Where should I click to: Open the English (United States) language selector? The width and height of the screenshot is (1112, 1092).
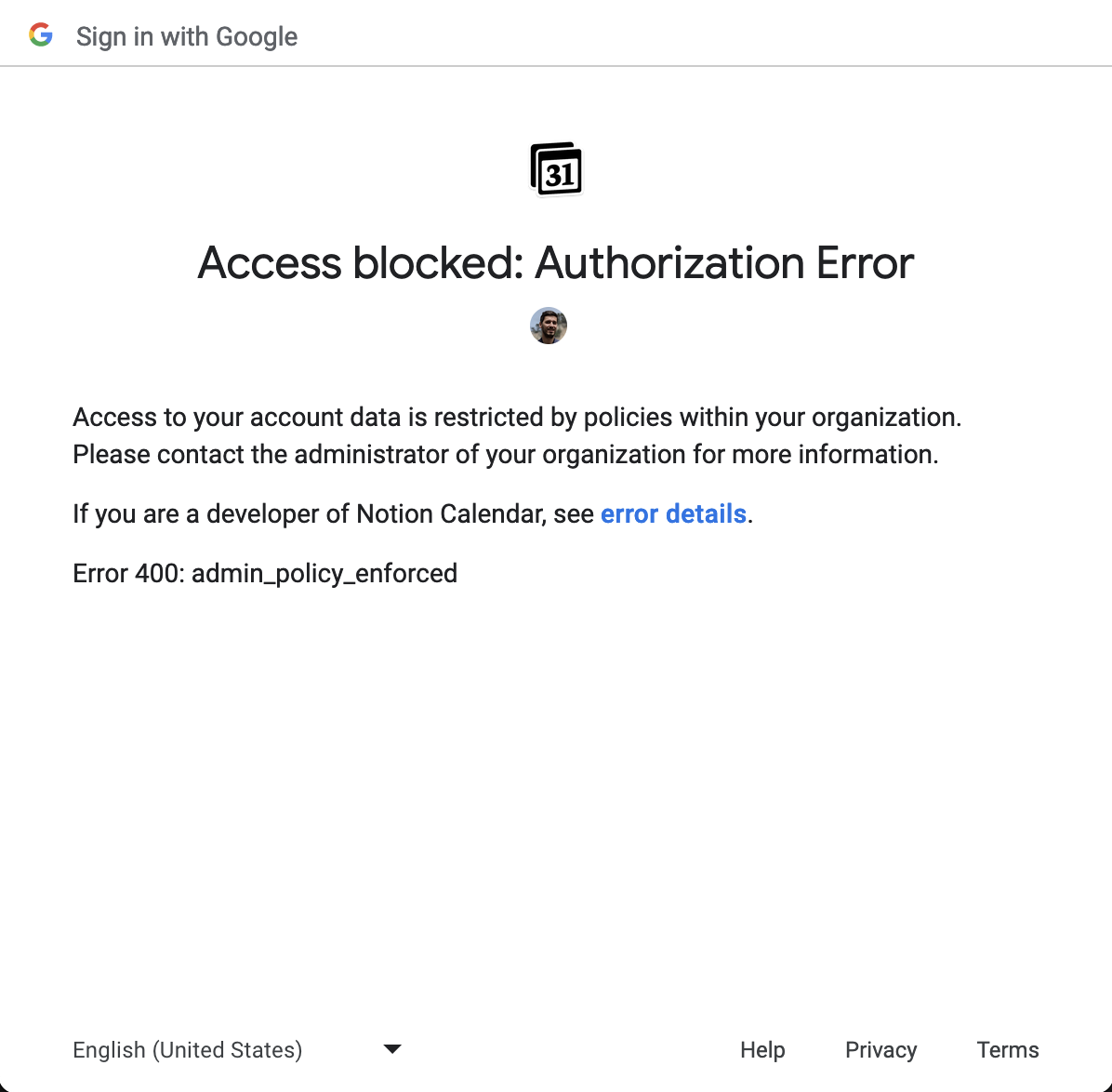pyautogui.click(x=188, y=1050)
